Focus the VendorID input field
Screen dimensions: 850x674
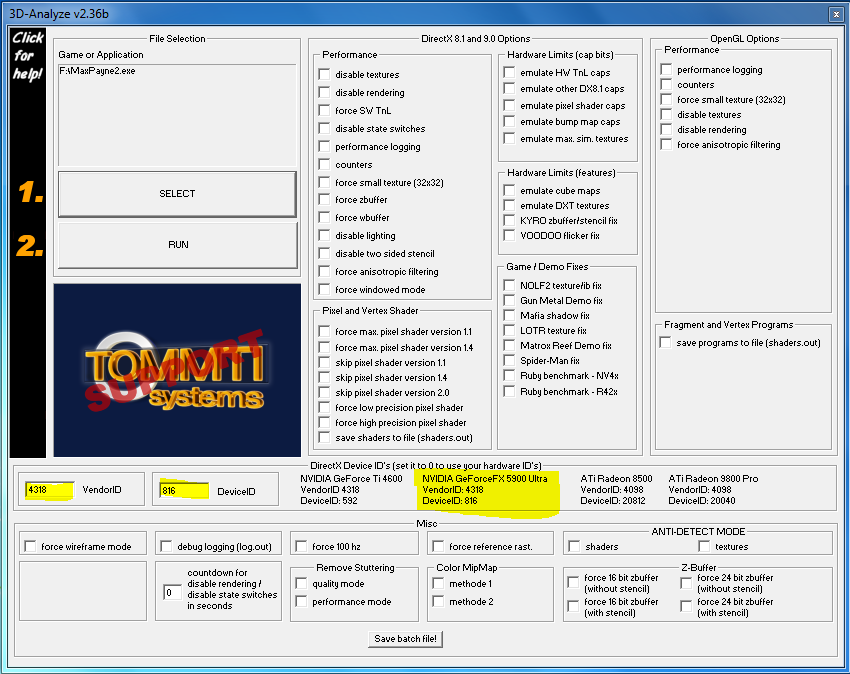pos(49,490)
